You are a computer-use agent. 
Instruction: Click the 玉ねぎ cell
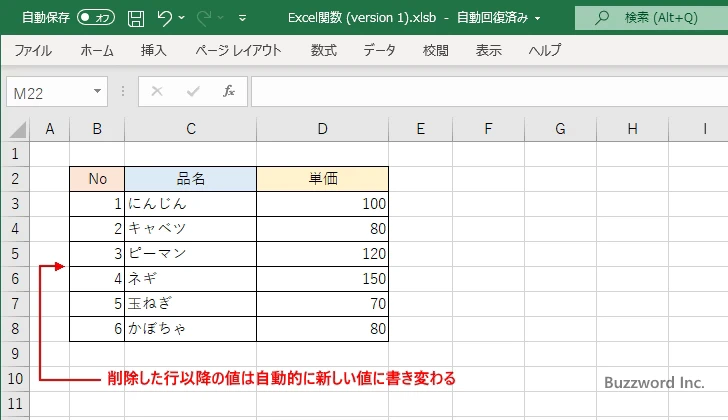(191, 304)
